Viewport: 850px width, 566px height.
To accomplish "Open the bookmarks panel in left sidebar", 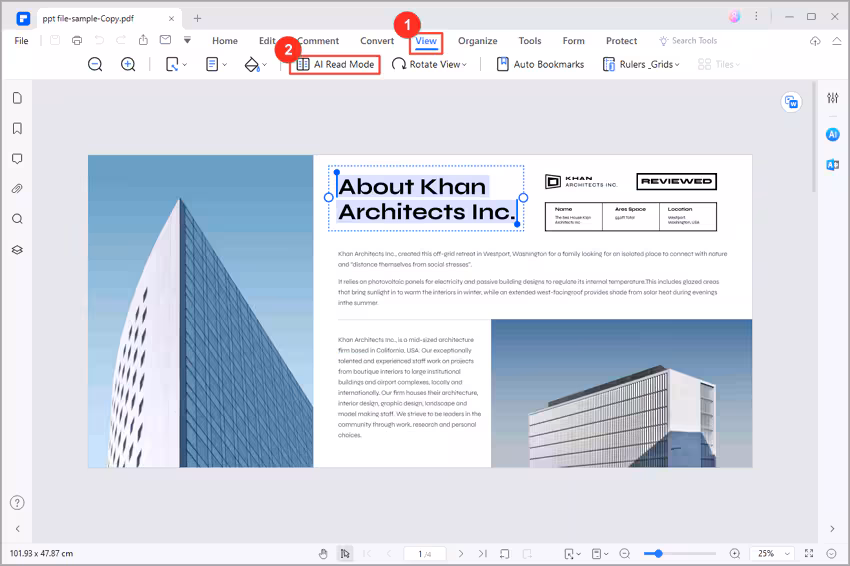I will tap(17, 128).
